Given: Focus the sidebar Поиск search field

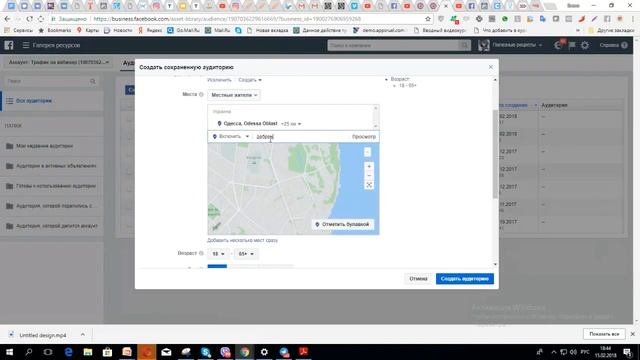Looking at the screenshot, I should point(51,81).
